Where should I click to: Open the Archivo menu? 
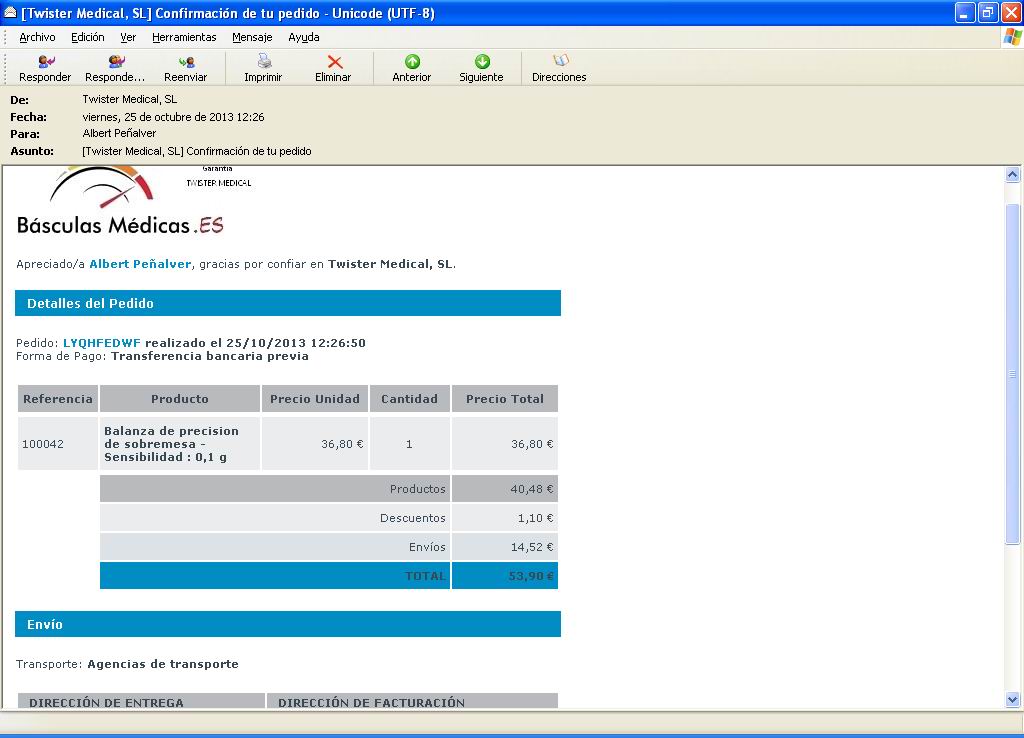(37, 37)
